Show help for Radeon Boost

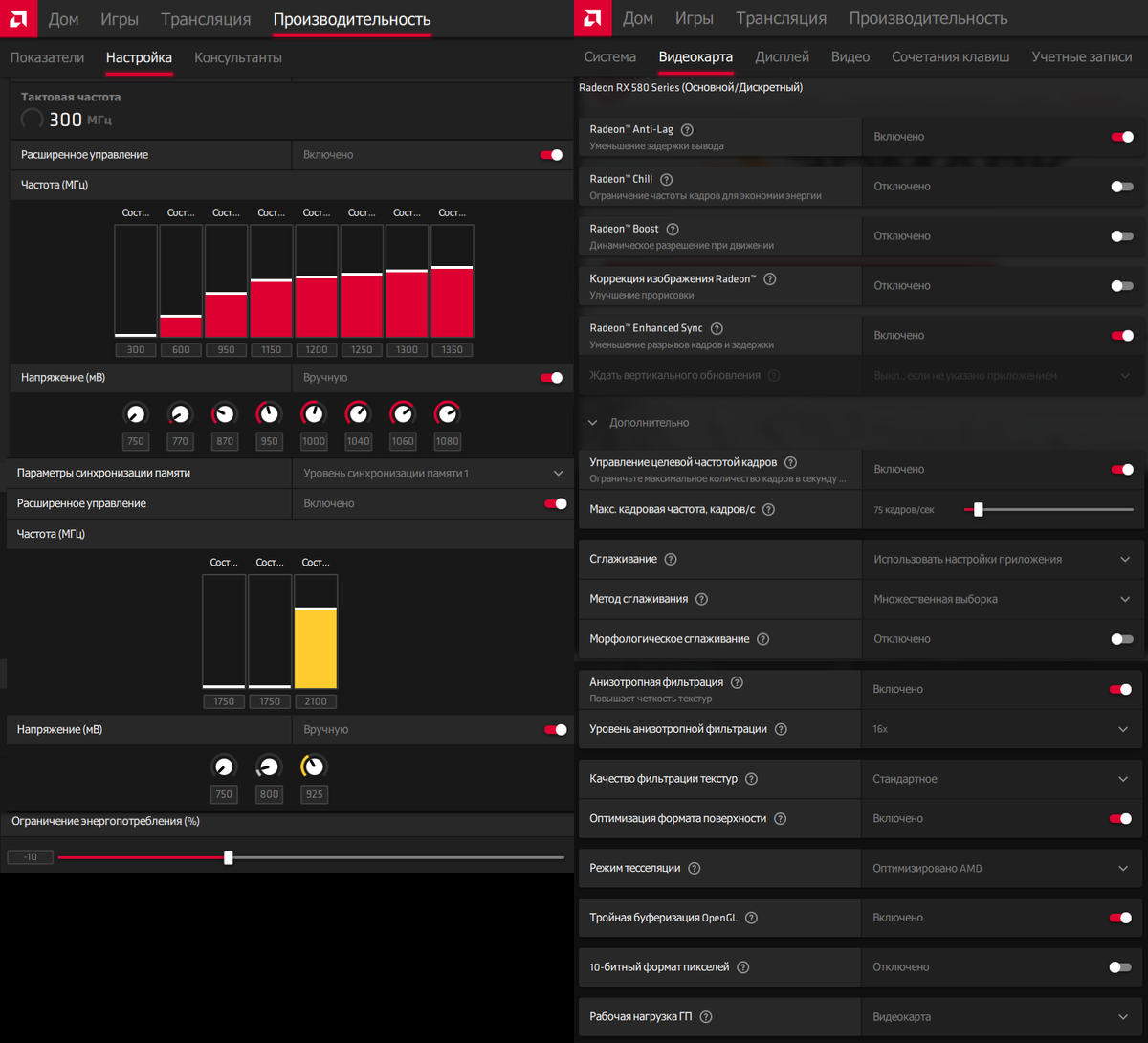tap(673, 230)
